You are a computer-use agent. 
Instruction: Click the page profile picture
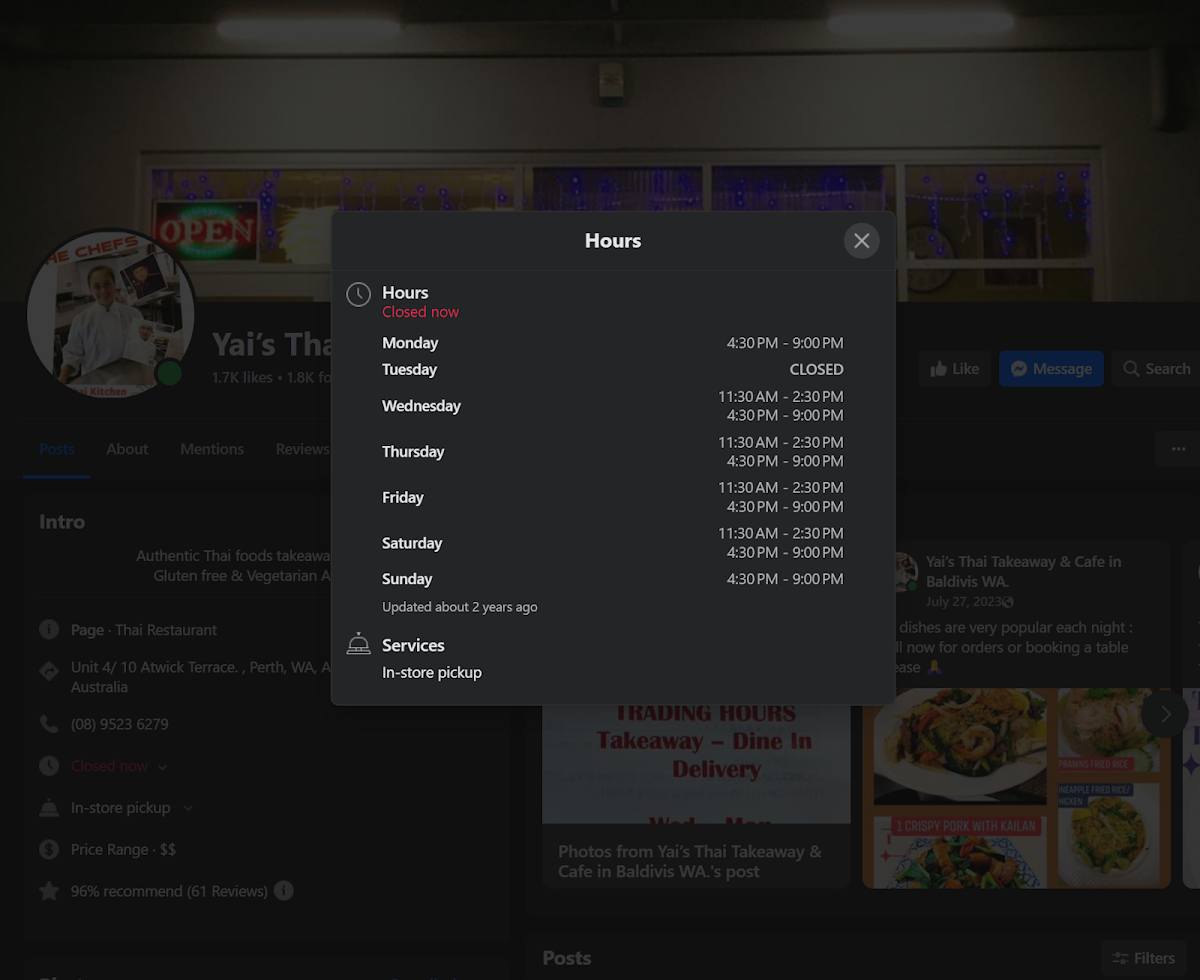(110, 316)
